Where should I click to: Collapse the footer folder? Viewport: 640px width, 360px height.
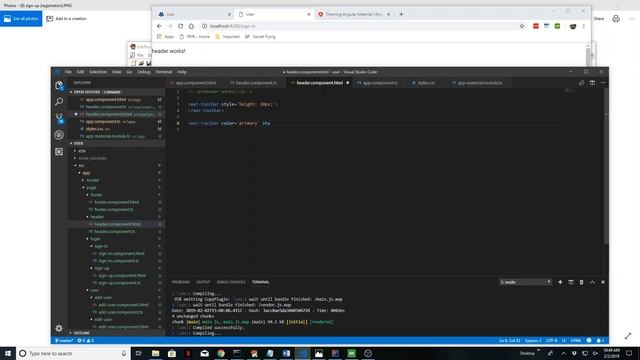(x=96, y=195)
